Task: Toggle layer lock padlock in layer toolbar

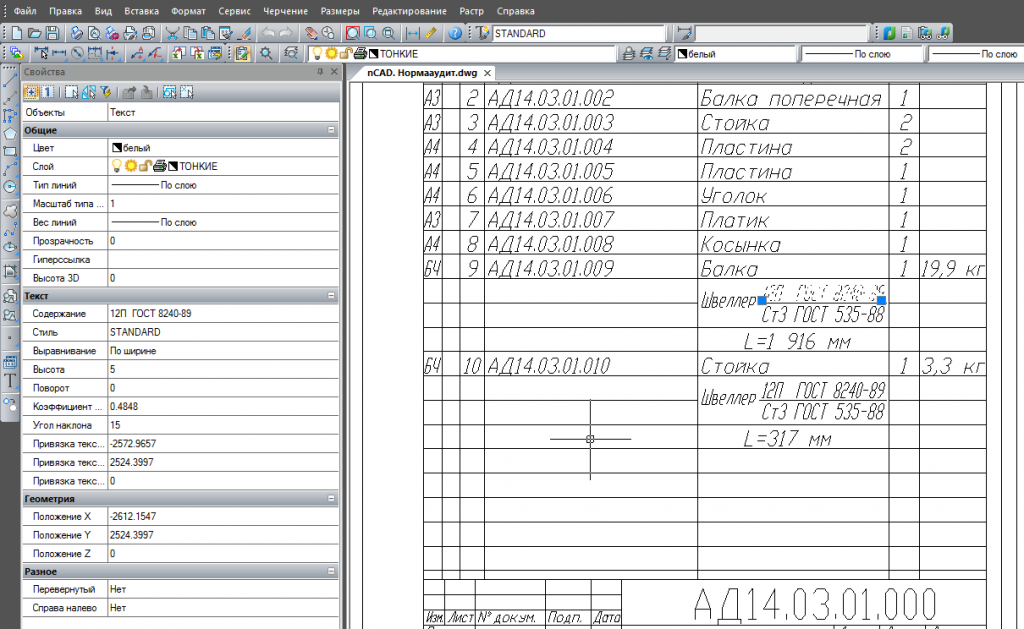Action: pyautogui.click(x=345, y=54)
